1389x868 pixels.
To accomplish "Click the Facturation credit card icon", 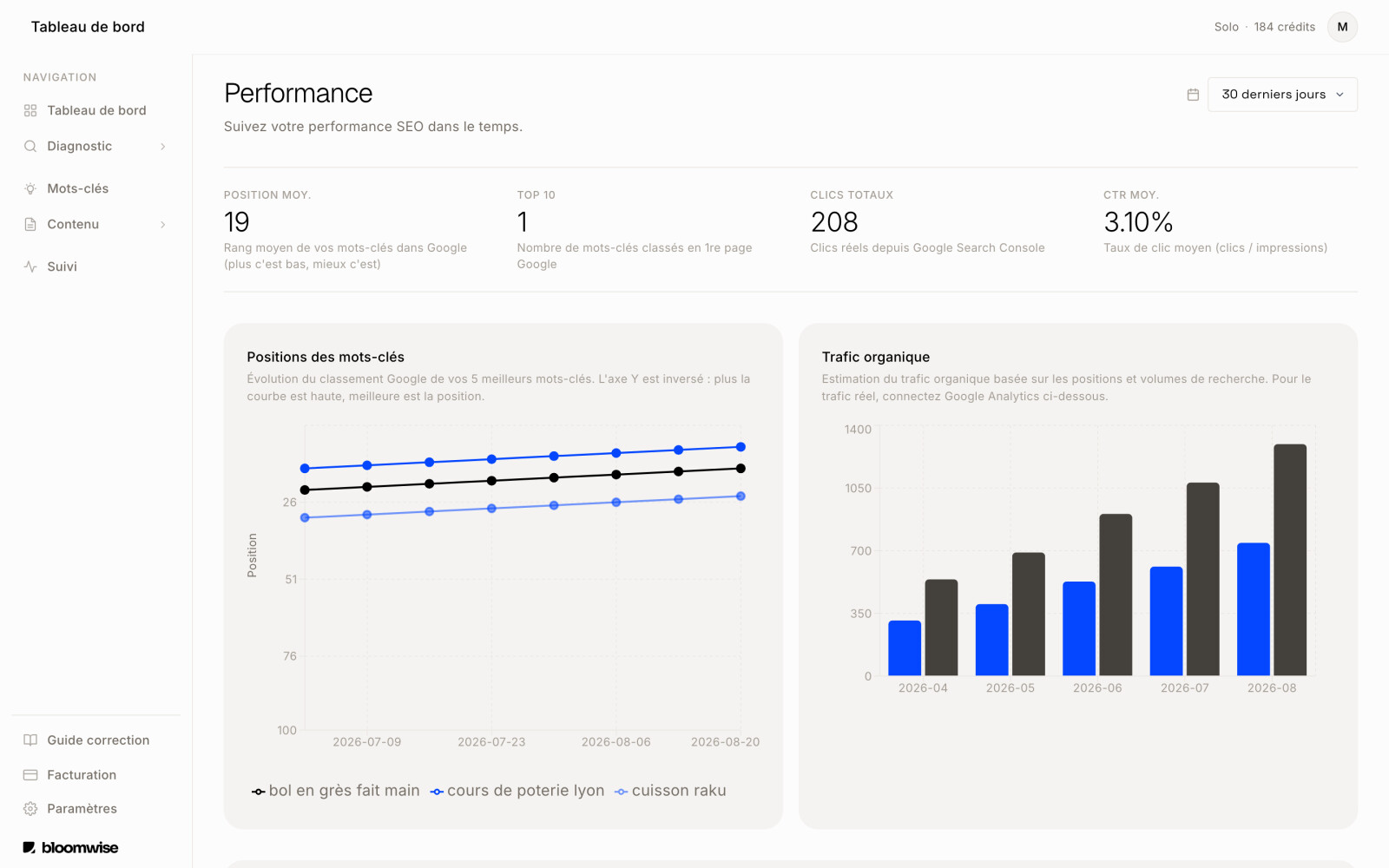I will 30,774.
